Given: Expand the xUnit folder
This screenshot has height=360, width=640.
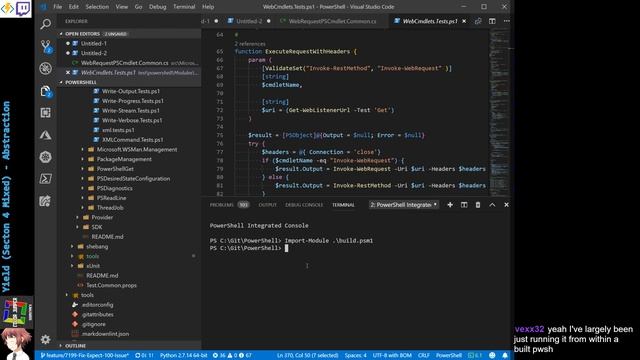Looking at the screenshot, I should [93, 266].
